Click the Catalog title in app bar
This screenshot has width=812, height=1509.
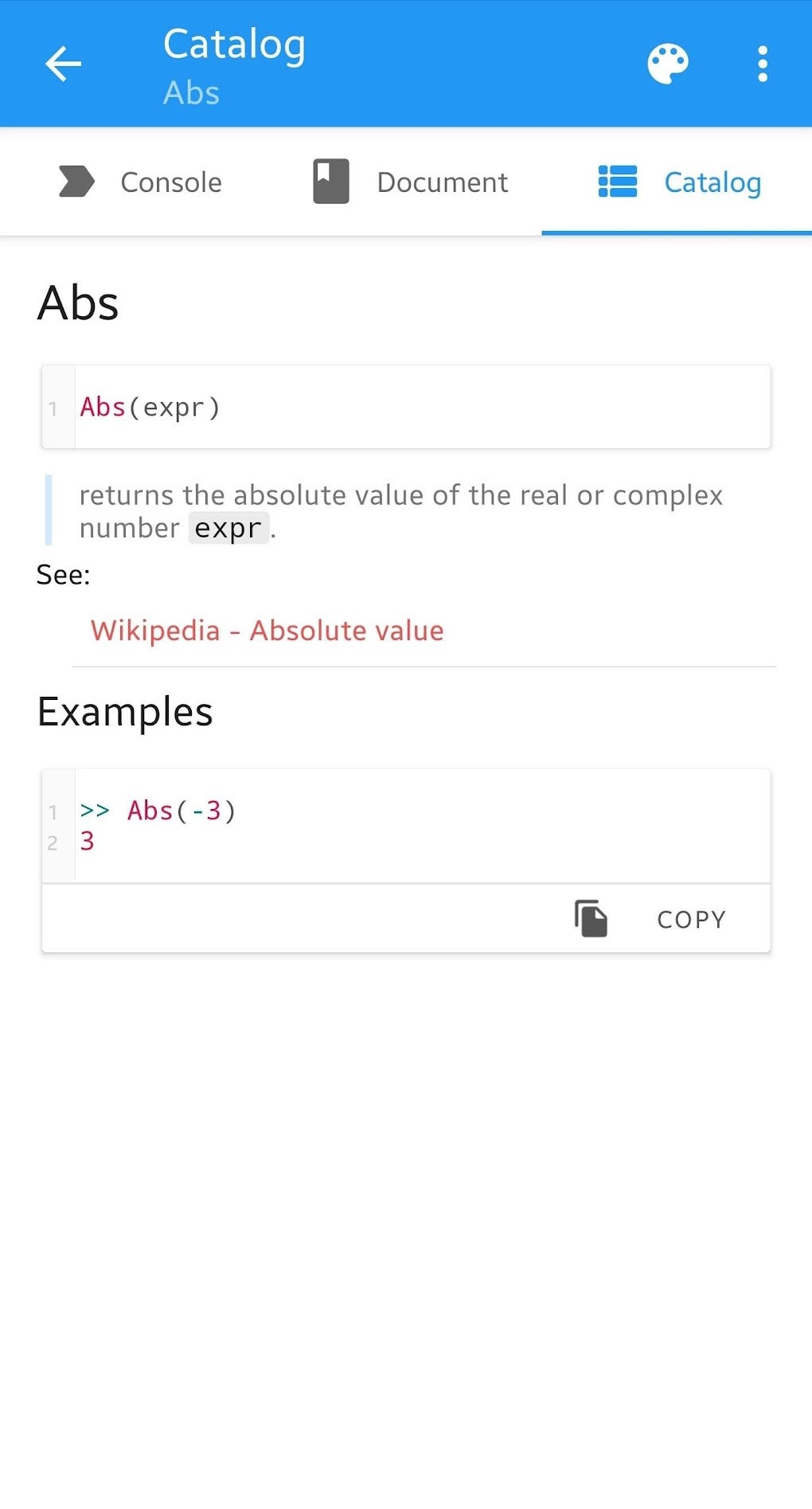[x=234, y=45]
